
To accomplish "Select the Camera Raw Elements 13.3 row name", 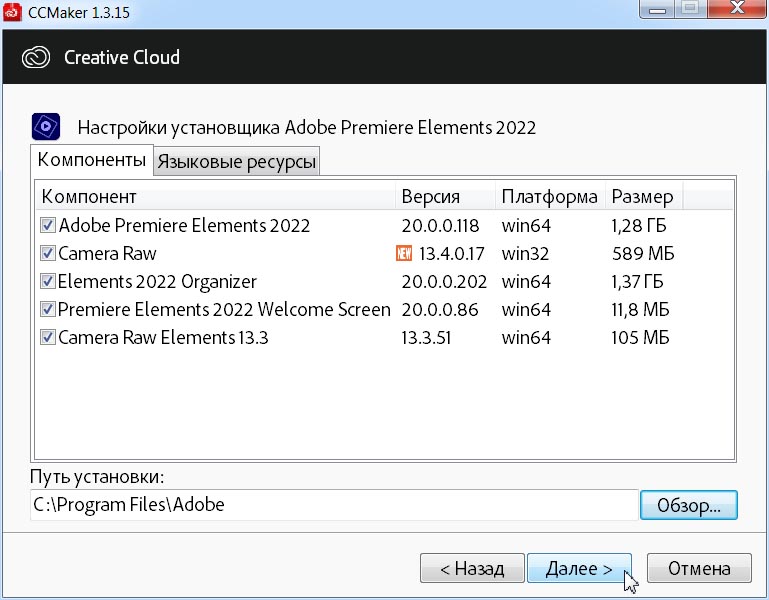I will coord(163,338).
